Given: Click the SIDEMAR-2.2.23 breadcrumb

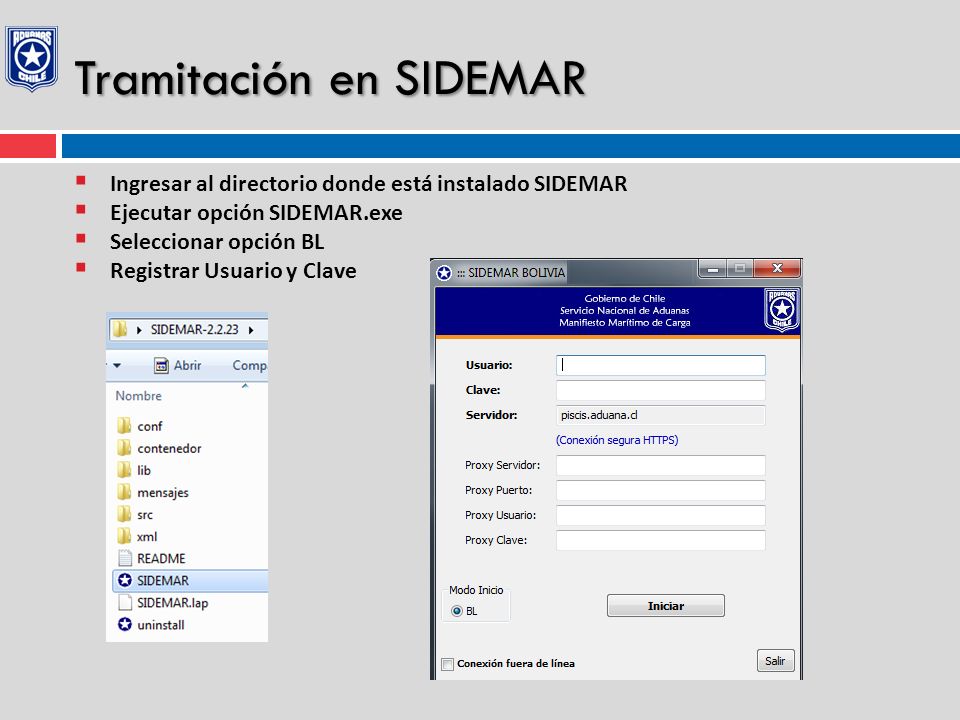Looking at the screenshot, I should (x=195, y=329).
